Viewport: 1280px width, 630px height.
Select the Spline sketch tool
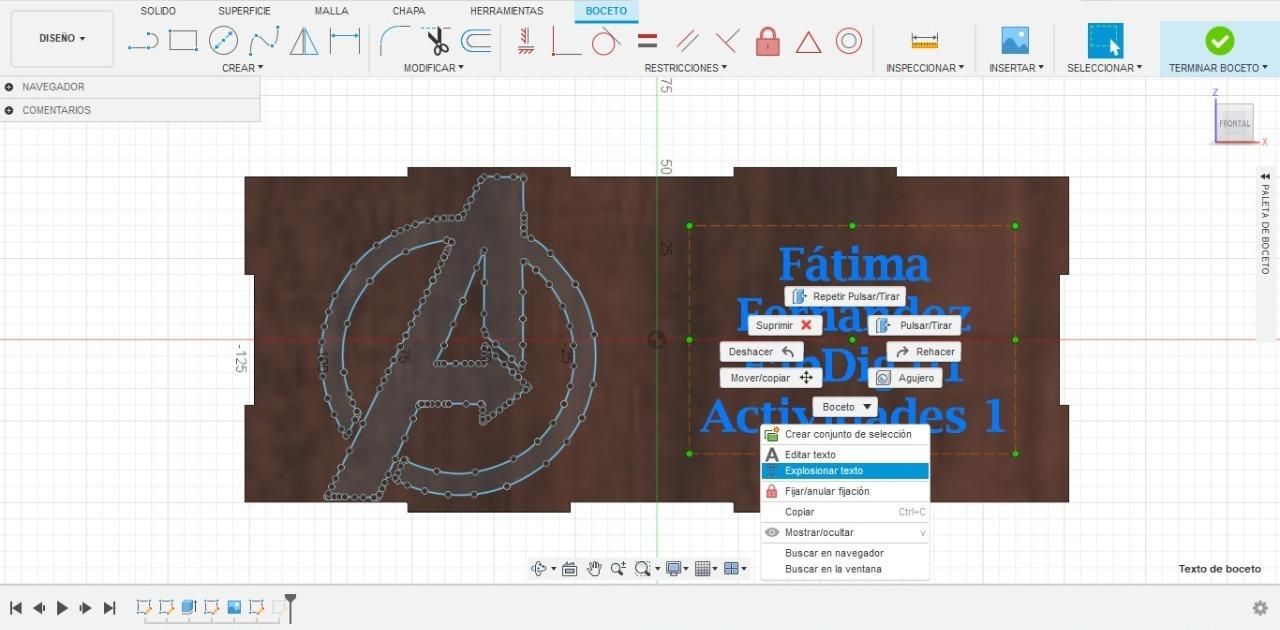[x=264, y=41]
